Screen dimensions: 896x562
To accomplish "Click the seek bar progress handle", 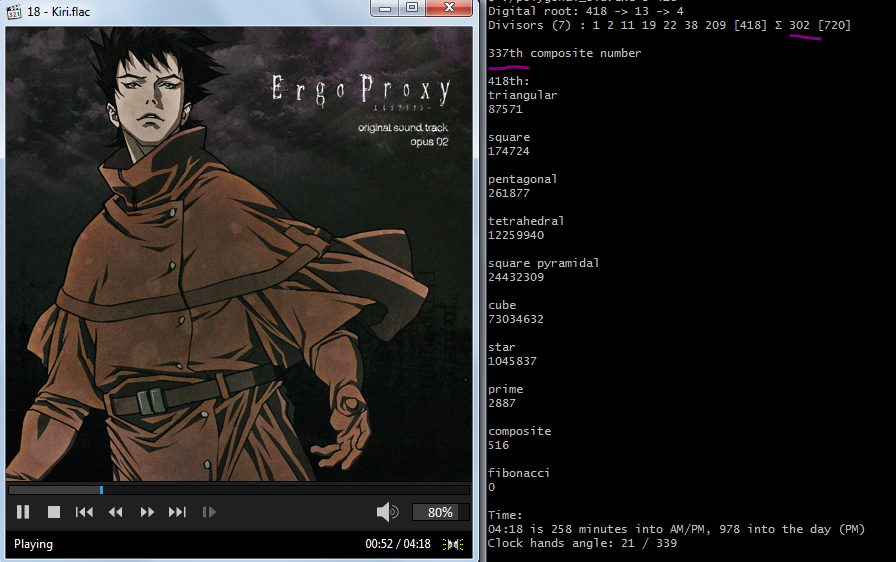I will pos(101,490).
